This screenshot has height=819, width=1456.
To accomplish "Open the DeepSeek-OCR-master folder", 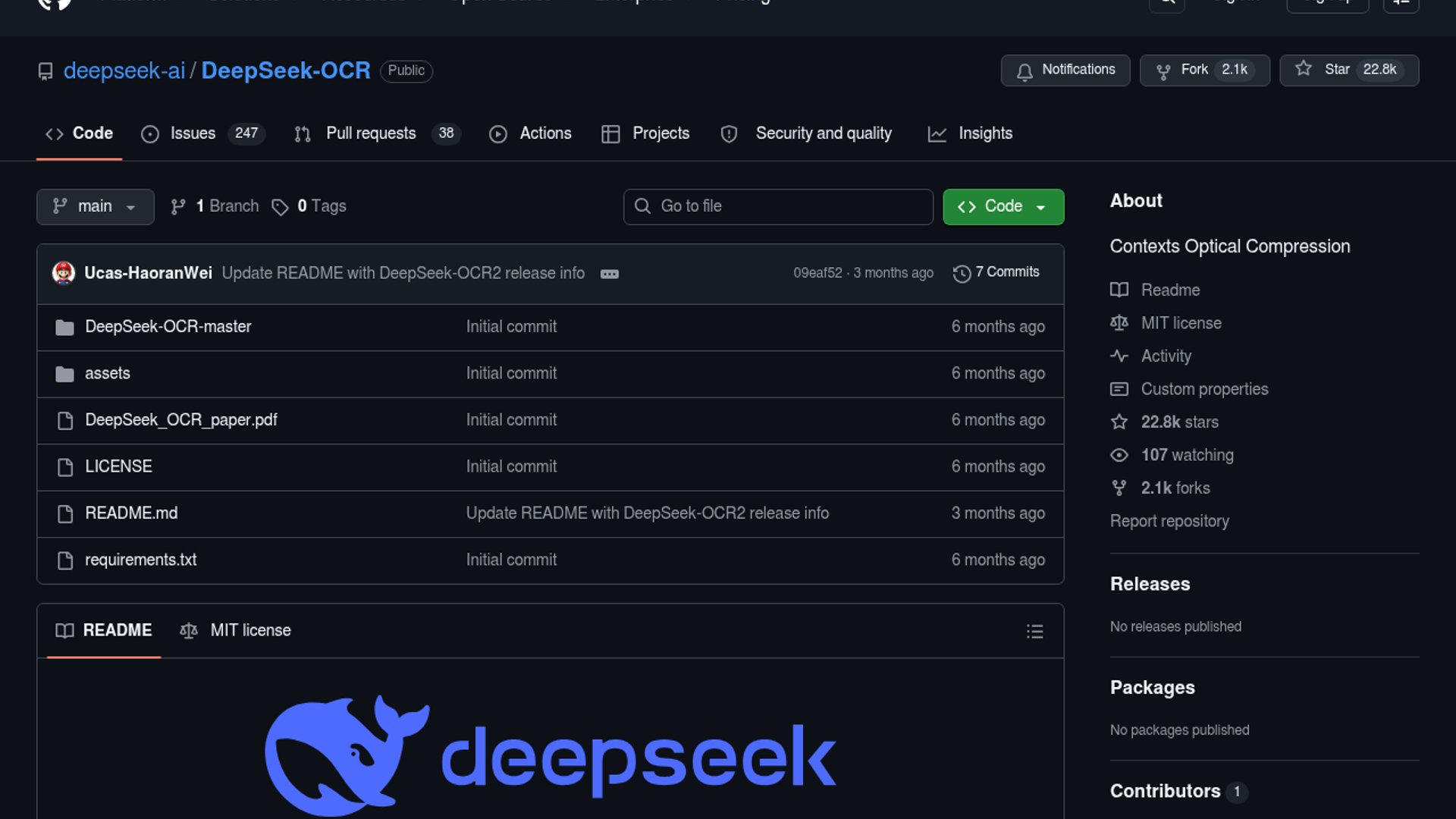I will click(168, 327).
